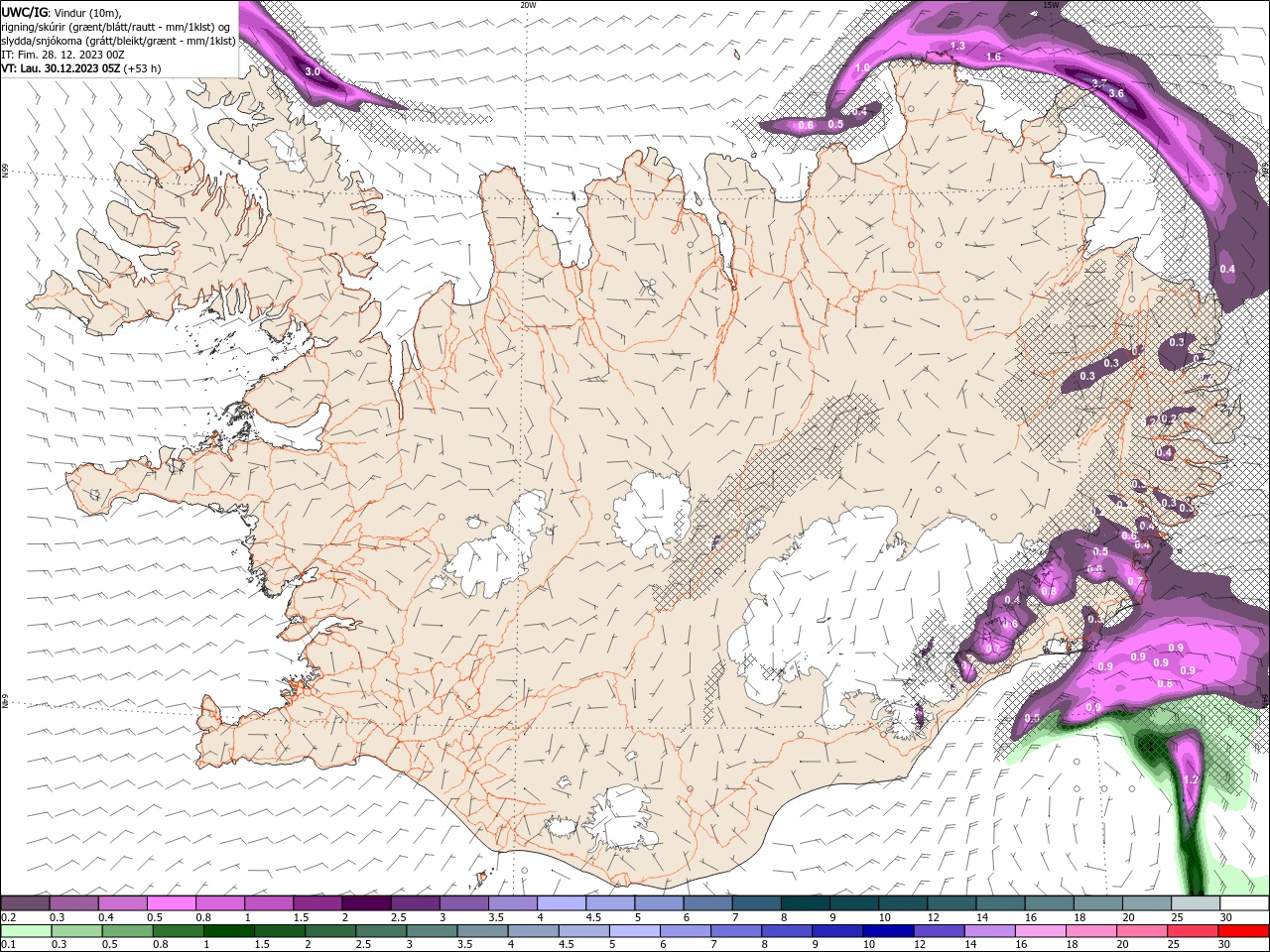Click the 1.2 value in the green rain band
The width and height of the screenshot is (1270, 952).
tap(1192, 780)
